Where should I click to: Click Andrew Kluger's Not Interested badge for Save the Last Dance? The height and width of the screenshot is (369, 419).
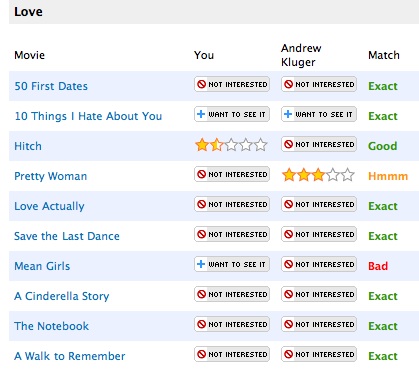[x=319, y=234]
